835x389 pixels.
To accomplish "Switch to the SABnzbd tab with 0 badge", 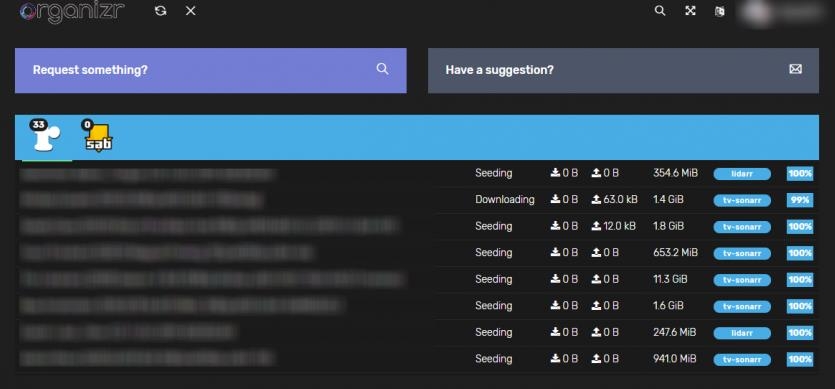I will (x=97, y=137).
